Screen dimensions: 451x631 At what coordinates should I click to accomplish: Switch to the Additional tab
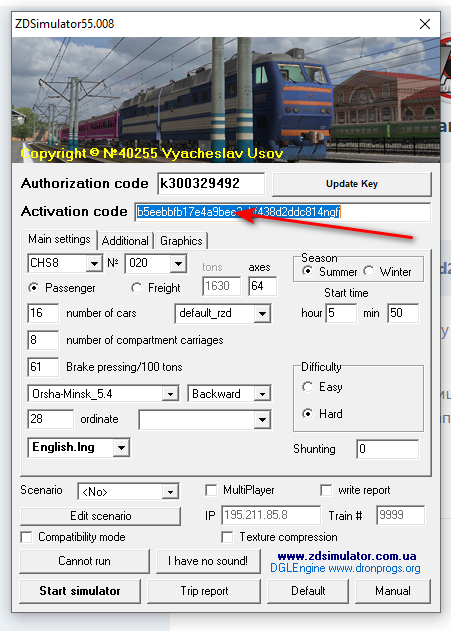pos(125,241)
